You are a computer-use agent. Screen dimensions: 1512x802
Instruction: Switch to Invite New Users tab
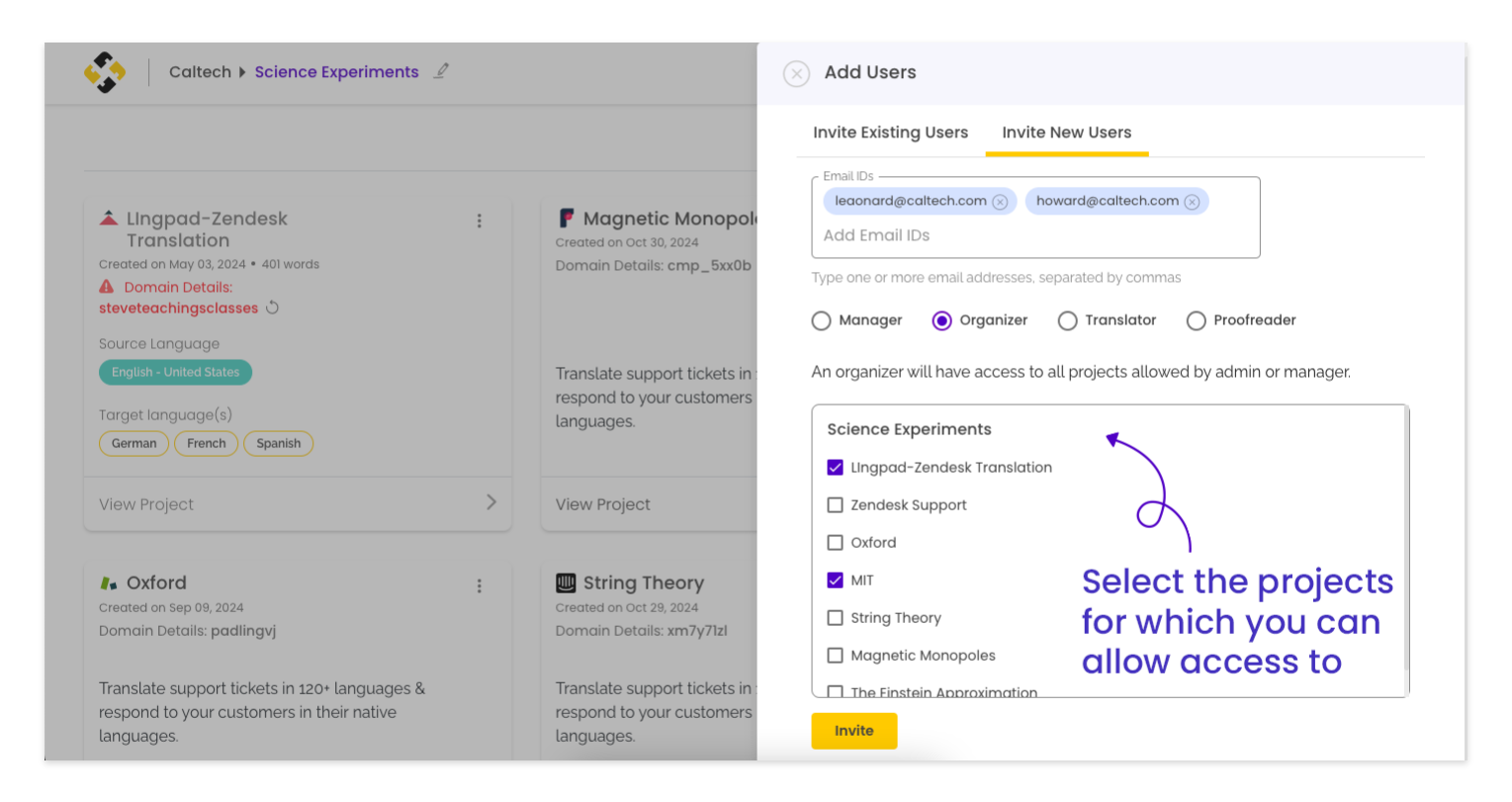pyautogui.click(x=1066, y=133)
